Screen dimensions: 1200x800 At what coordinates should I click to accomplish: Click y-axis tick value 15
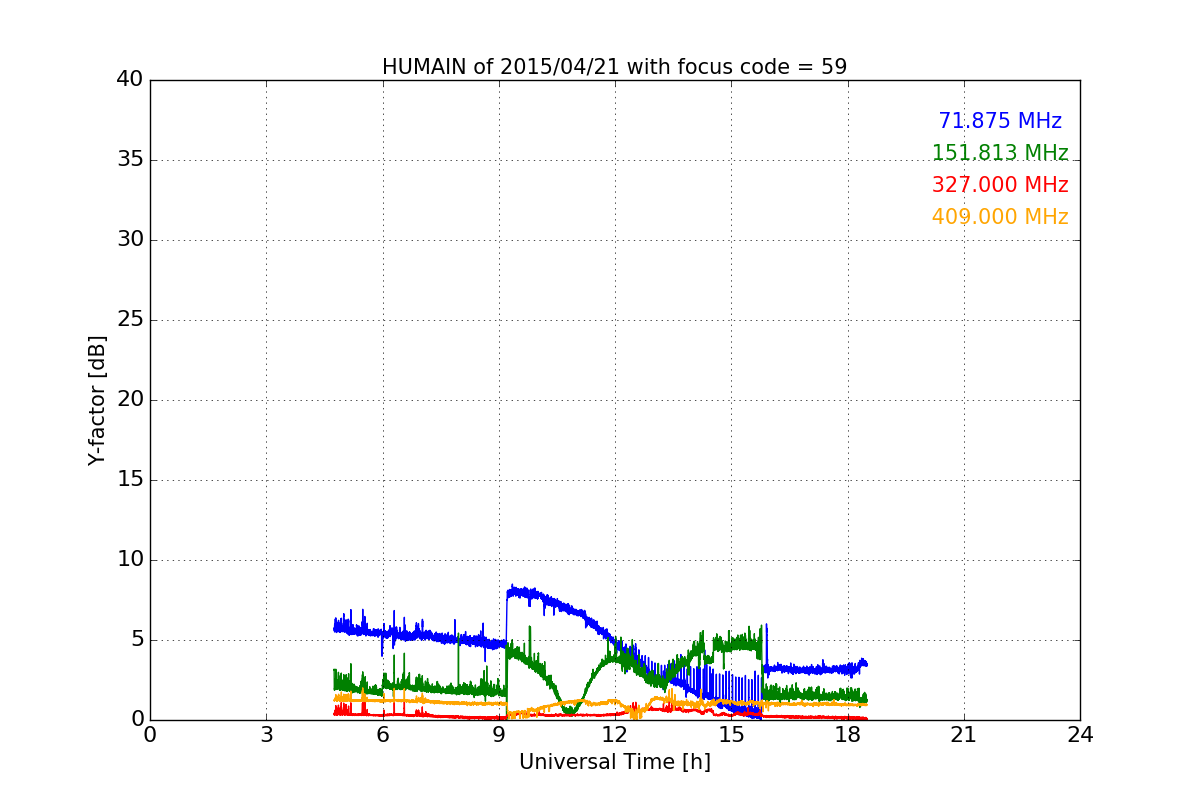point(130,480)
